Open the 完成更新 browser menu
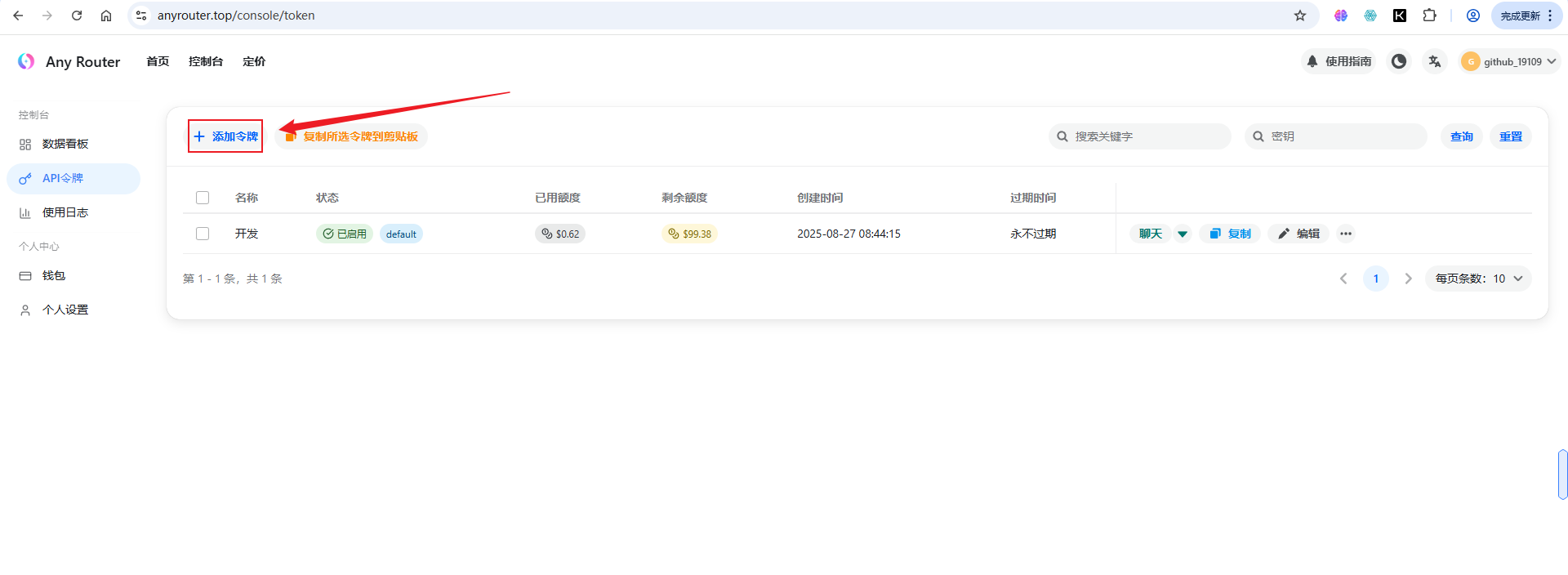Image resolution: width=1568 pixels, height=575 pixels. tap(1527, 16)
